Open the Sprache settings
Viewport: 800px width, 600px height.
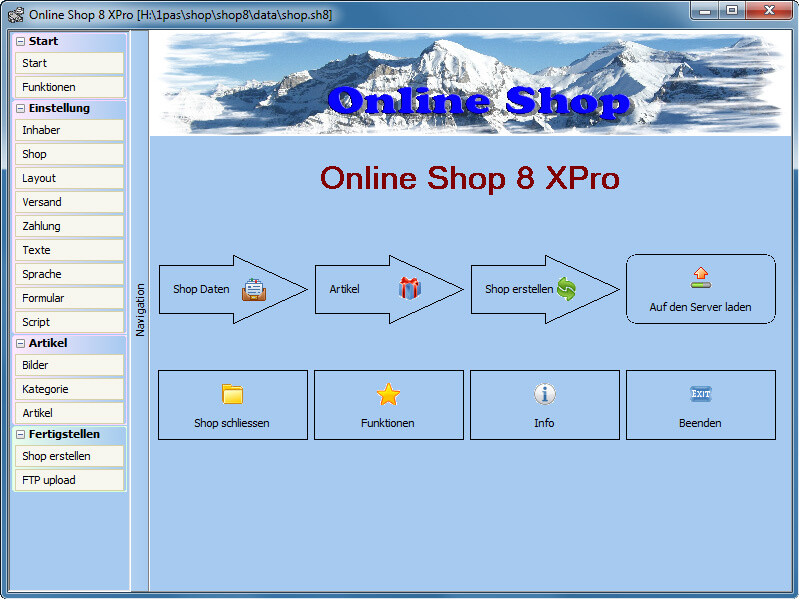click(69, 274)
